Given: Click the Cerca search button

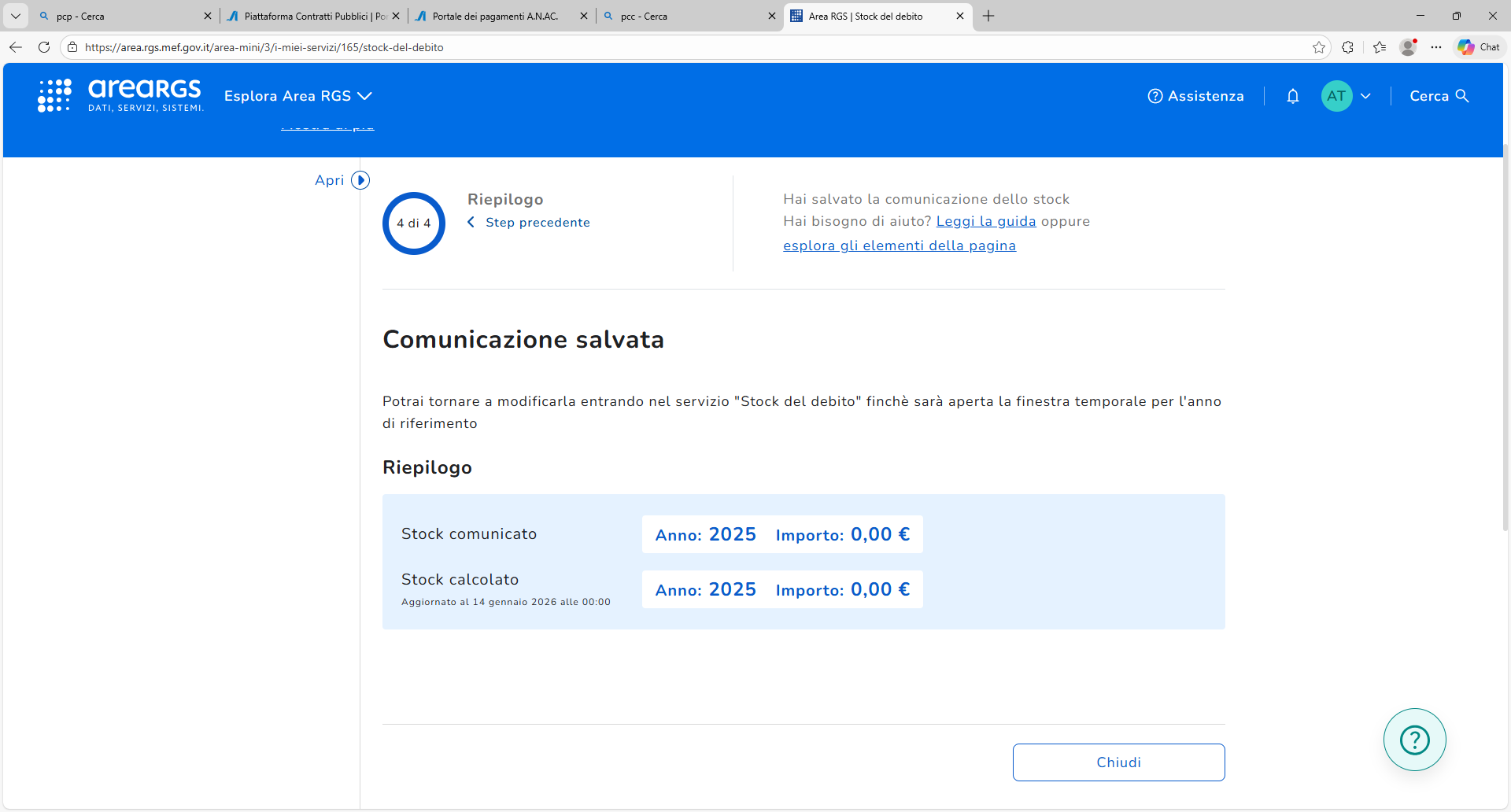Looking at the screenshot, I should click(x=1439, y=96).
